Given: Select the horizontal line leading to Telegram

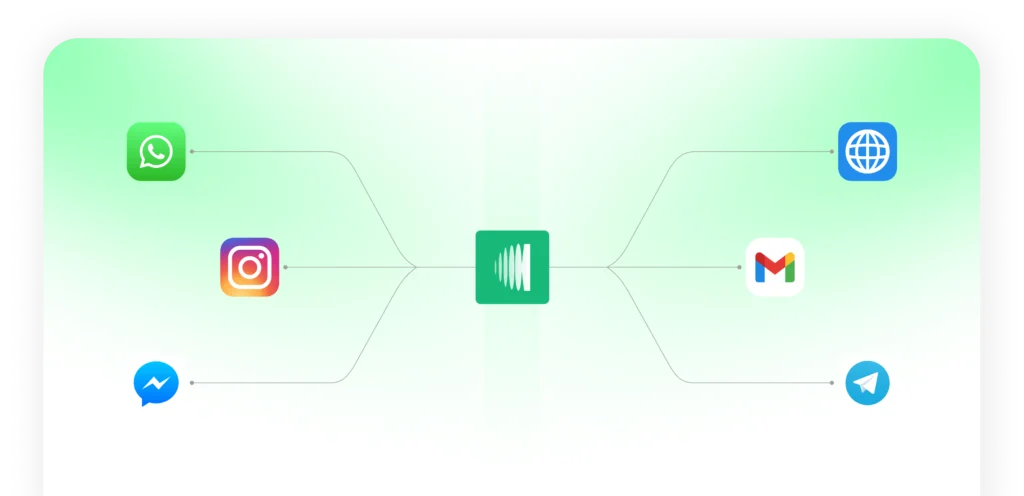Looking at the screenshot, I should click(x=760, y=383).
